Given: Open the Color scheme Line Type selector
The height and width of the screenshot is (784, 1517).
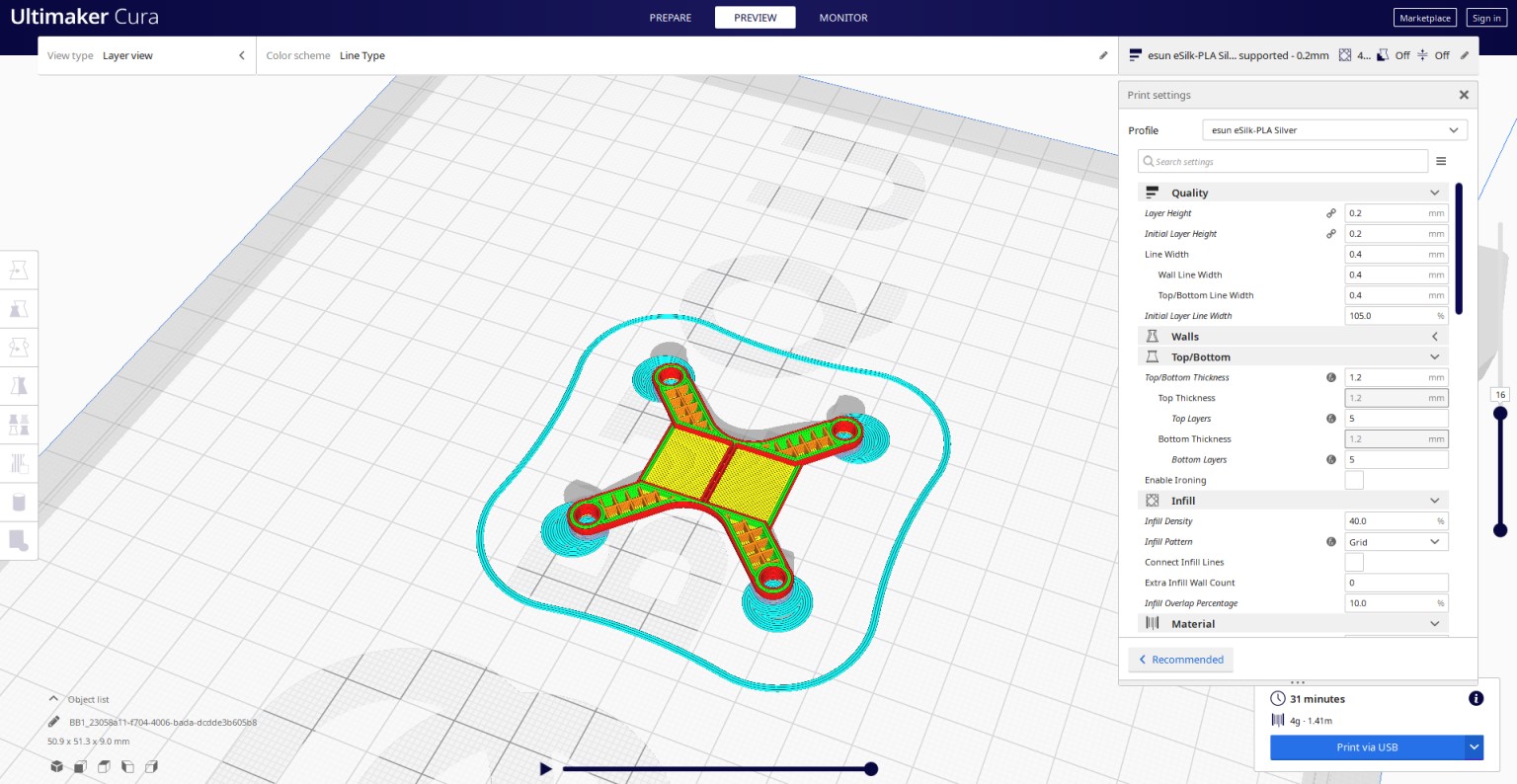Looking at the screenshot, I should 686,55.
